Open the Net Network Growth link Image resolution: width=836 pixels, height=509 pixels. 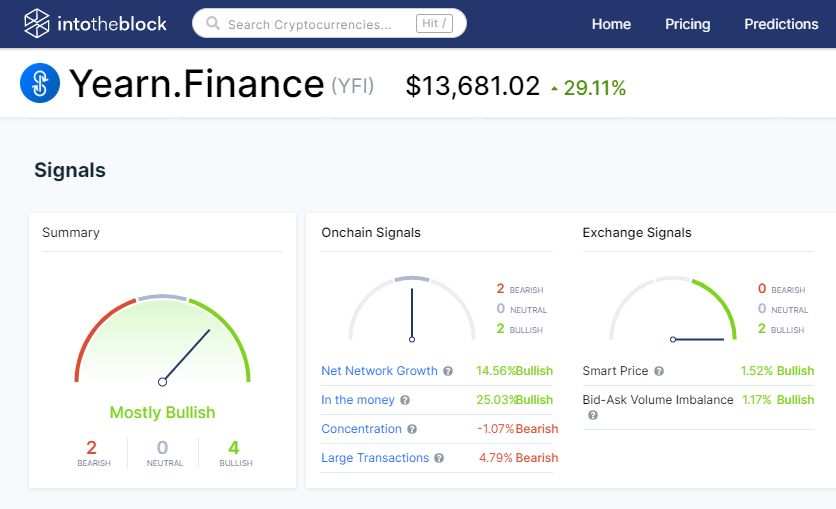tap(379, 370)
